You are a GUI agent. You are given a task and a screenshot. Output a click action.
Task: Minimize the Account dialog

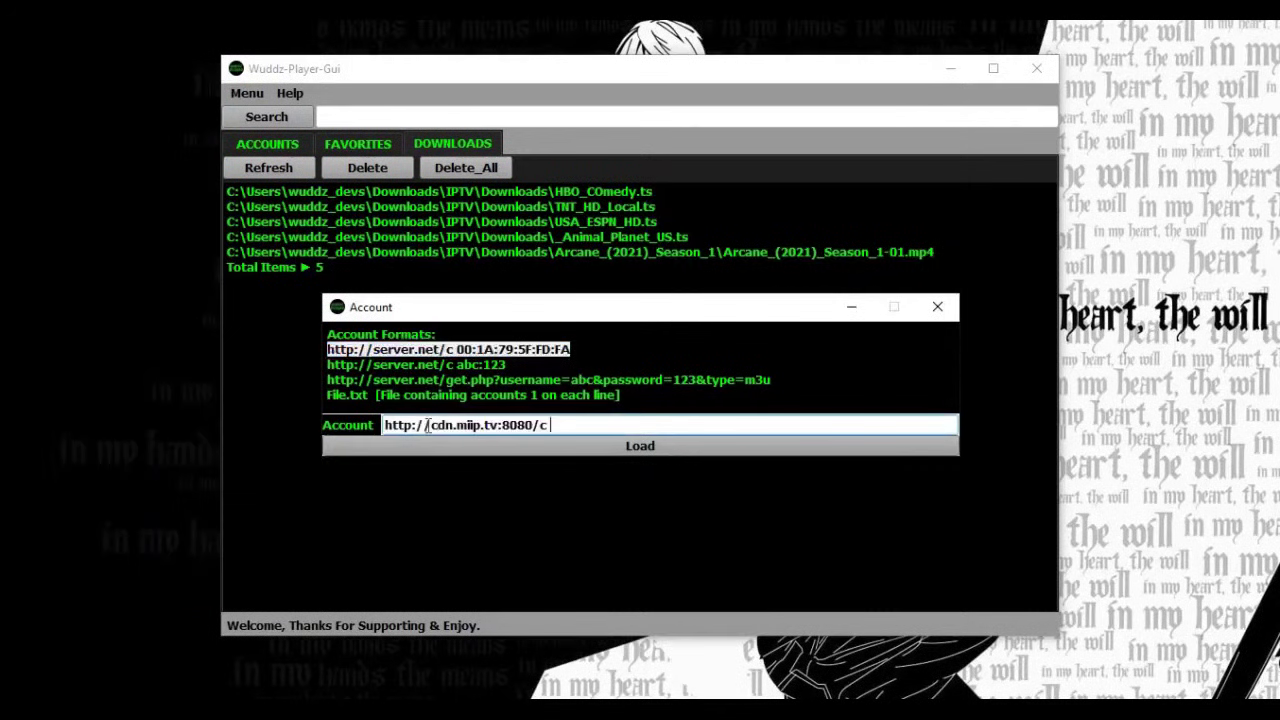(852, 307)
